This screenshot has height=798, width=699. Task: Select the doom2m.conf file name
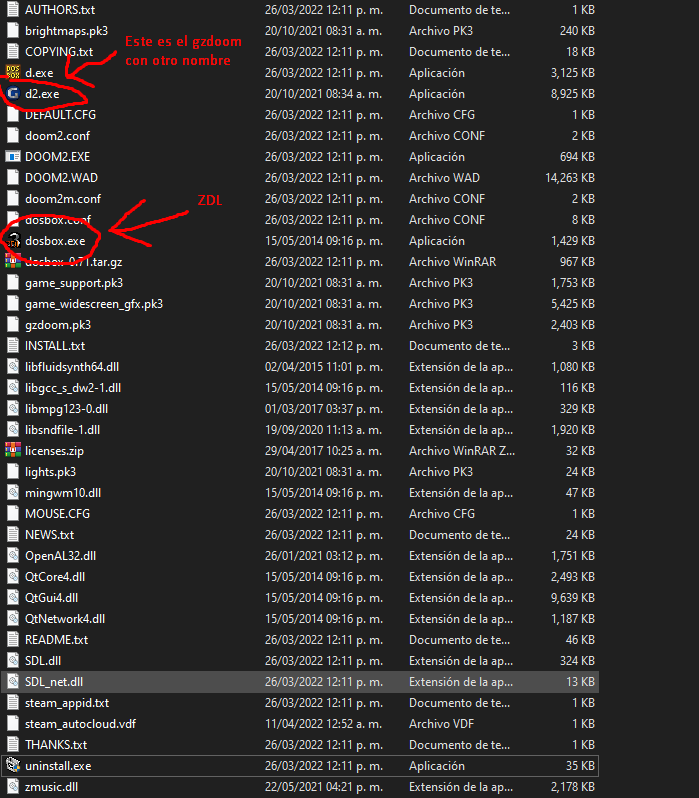coord(63,198)
